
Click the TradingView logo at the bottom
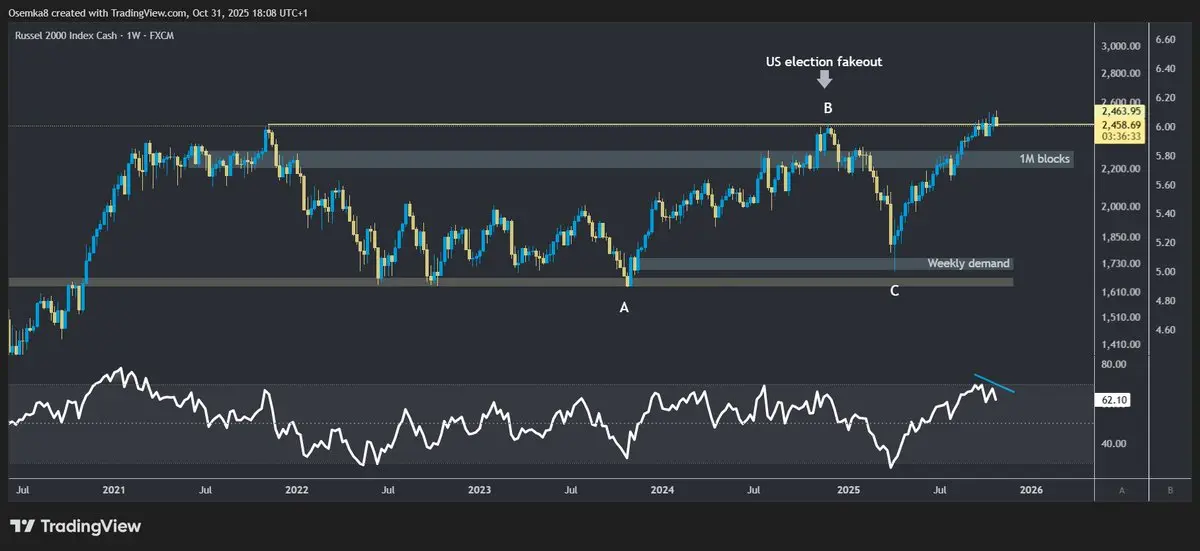(x=75, y=526)
